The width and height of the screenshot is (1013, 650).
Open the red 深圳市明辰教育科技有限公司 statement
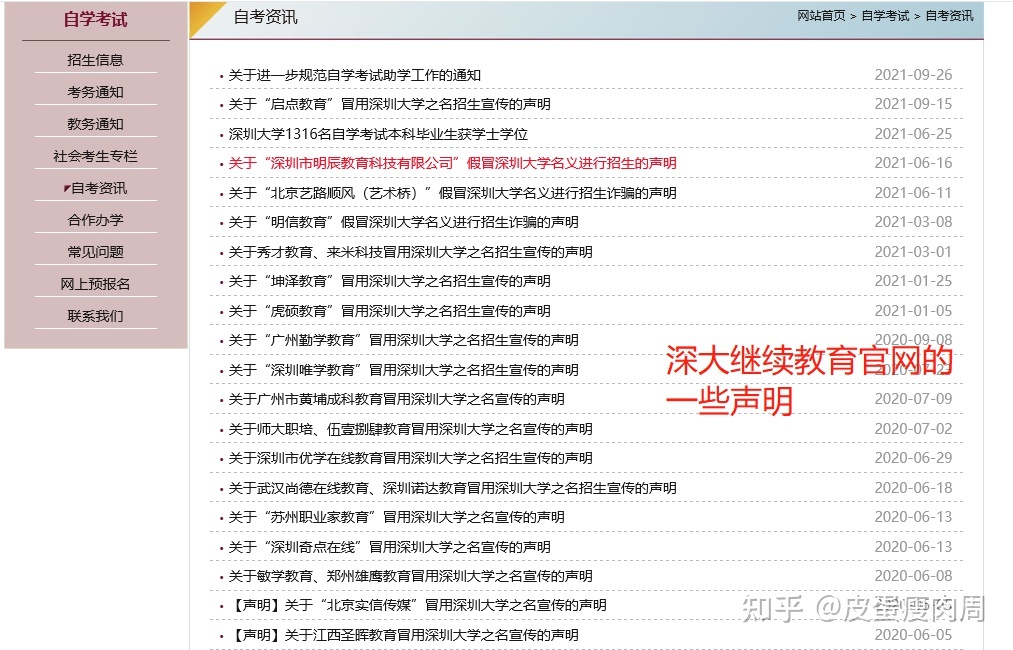point(452,163)
